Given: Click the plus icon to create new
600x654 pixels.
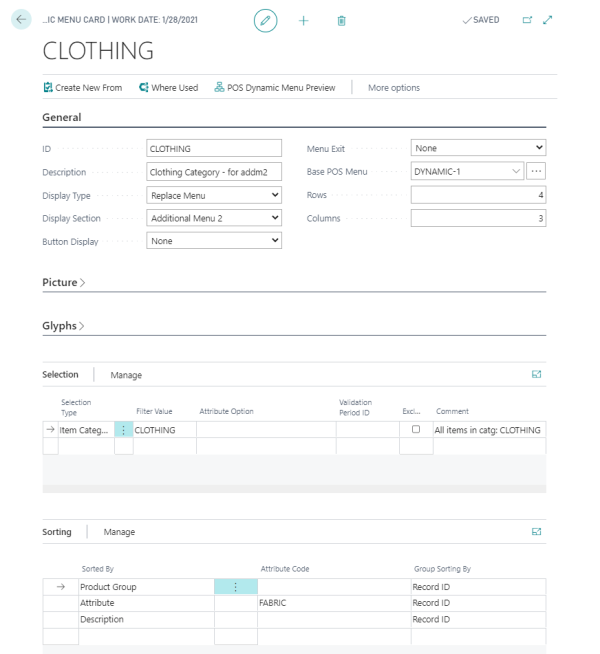Looking at the screenshot, I should 304,20.
